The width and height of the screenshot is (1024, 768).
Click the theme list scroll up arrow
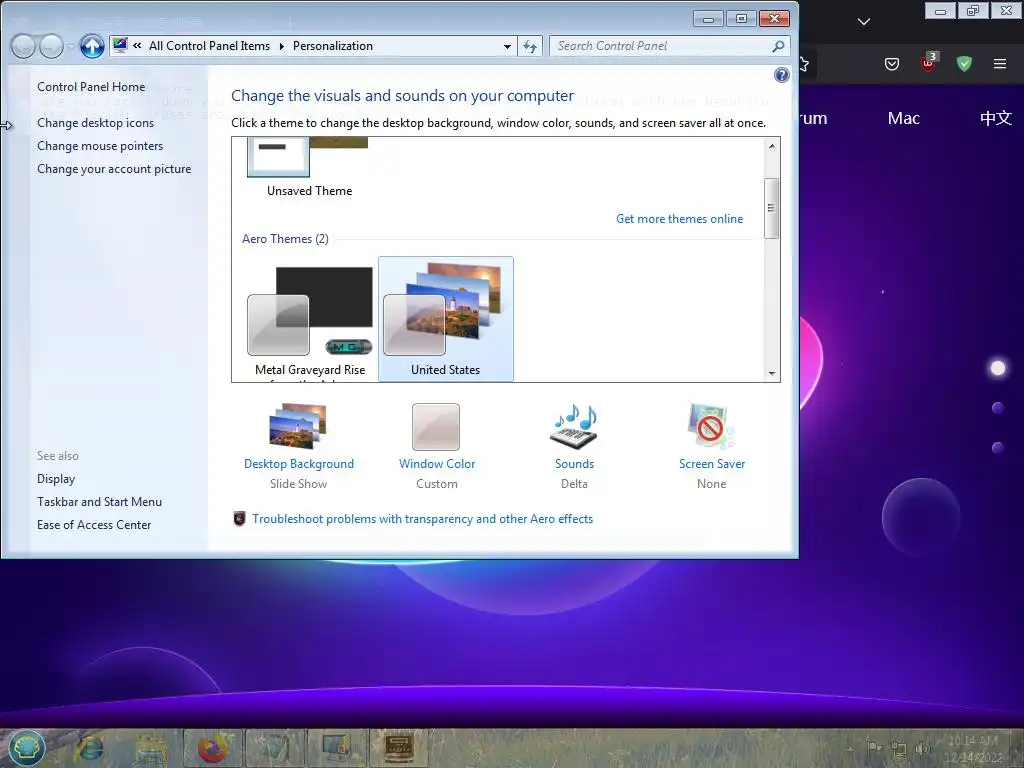tap(772, 146)
